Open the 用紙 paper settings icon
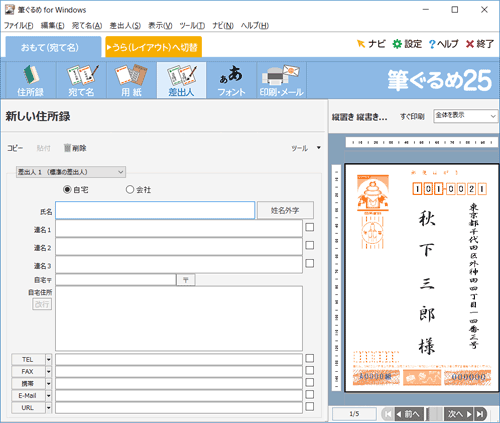This screenshot has height=423, width=500. 131,80
